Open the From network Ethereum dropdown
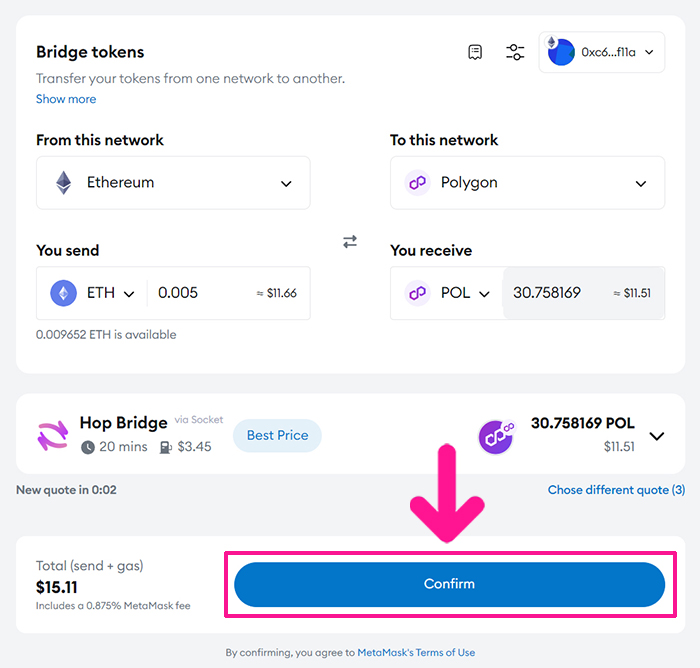 [173, 183]
